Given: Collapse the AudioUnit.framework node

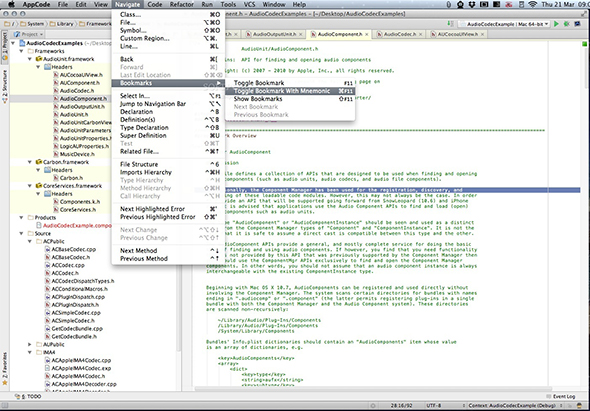Looking at the screenshot, I should (x=30, y=59).
